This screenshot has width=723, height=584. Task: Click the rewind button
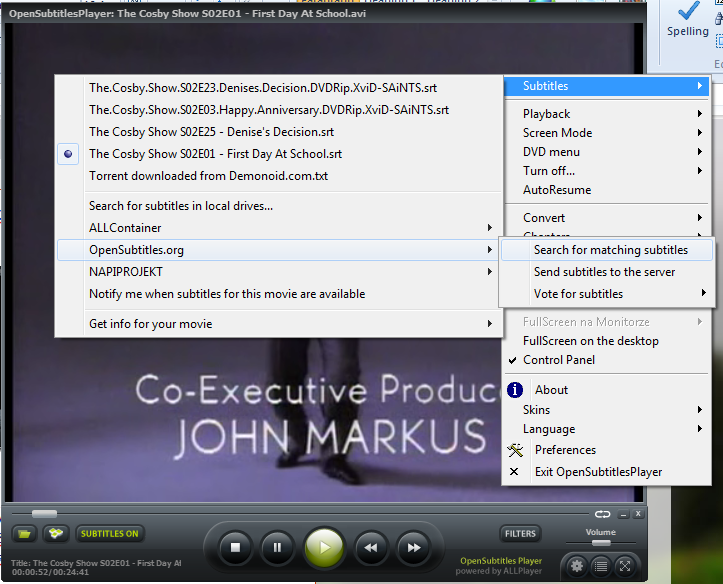pos(371,547)
